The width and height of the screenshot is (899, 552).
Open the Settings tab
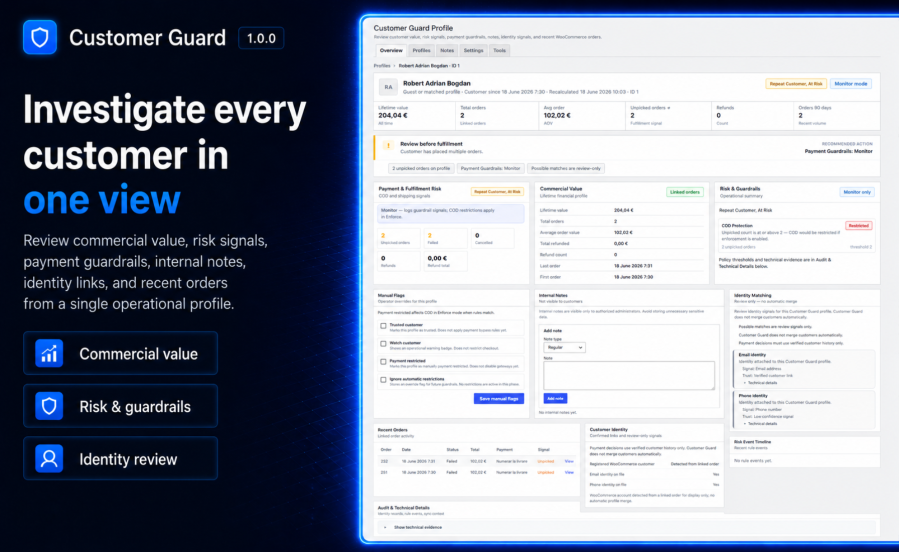pos(474,50)
